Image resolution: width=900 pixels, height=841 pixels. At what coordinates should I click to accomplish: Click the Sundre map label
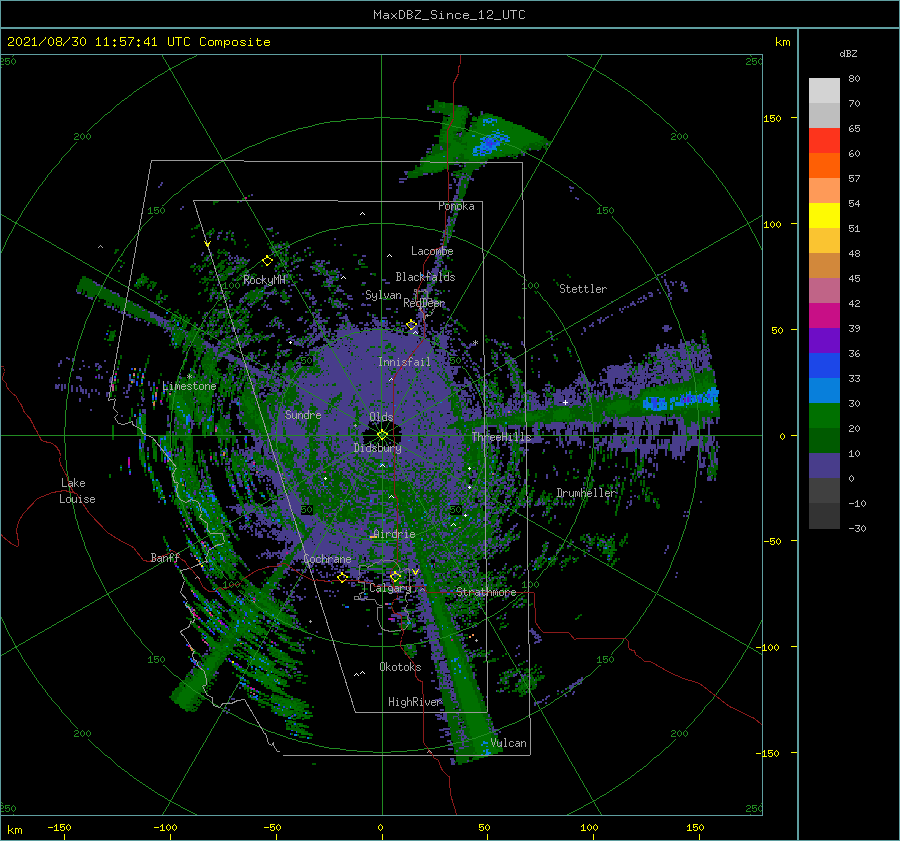pos(303,414)
